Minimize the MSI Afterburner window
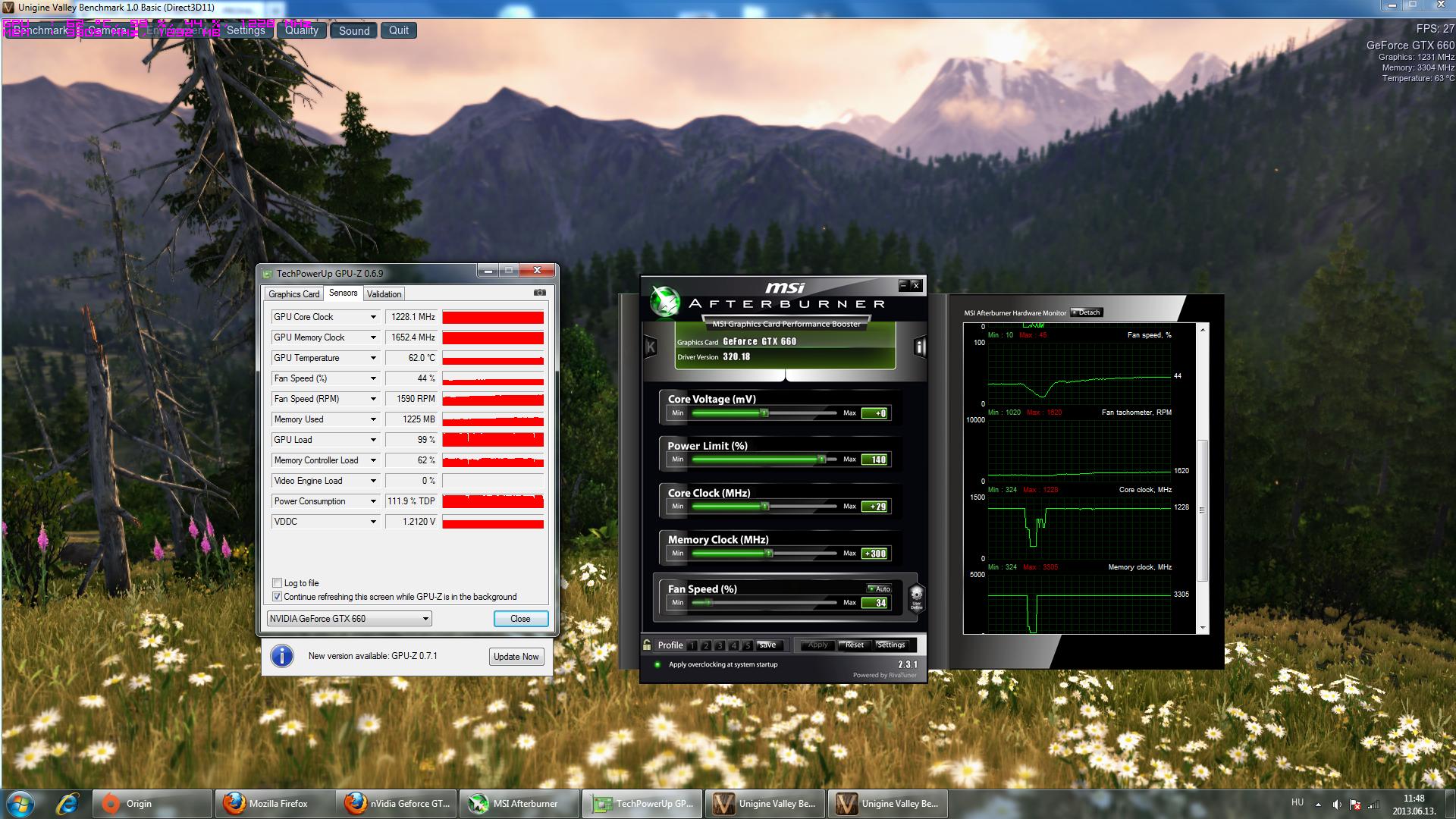The width and height of the screenshot is (1456, 819). (x=903, y=284)
